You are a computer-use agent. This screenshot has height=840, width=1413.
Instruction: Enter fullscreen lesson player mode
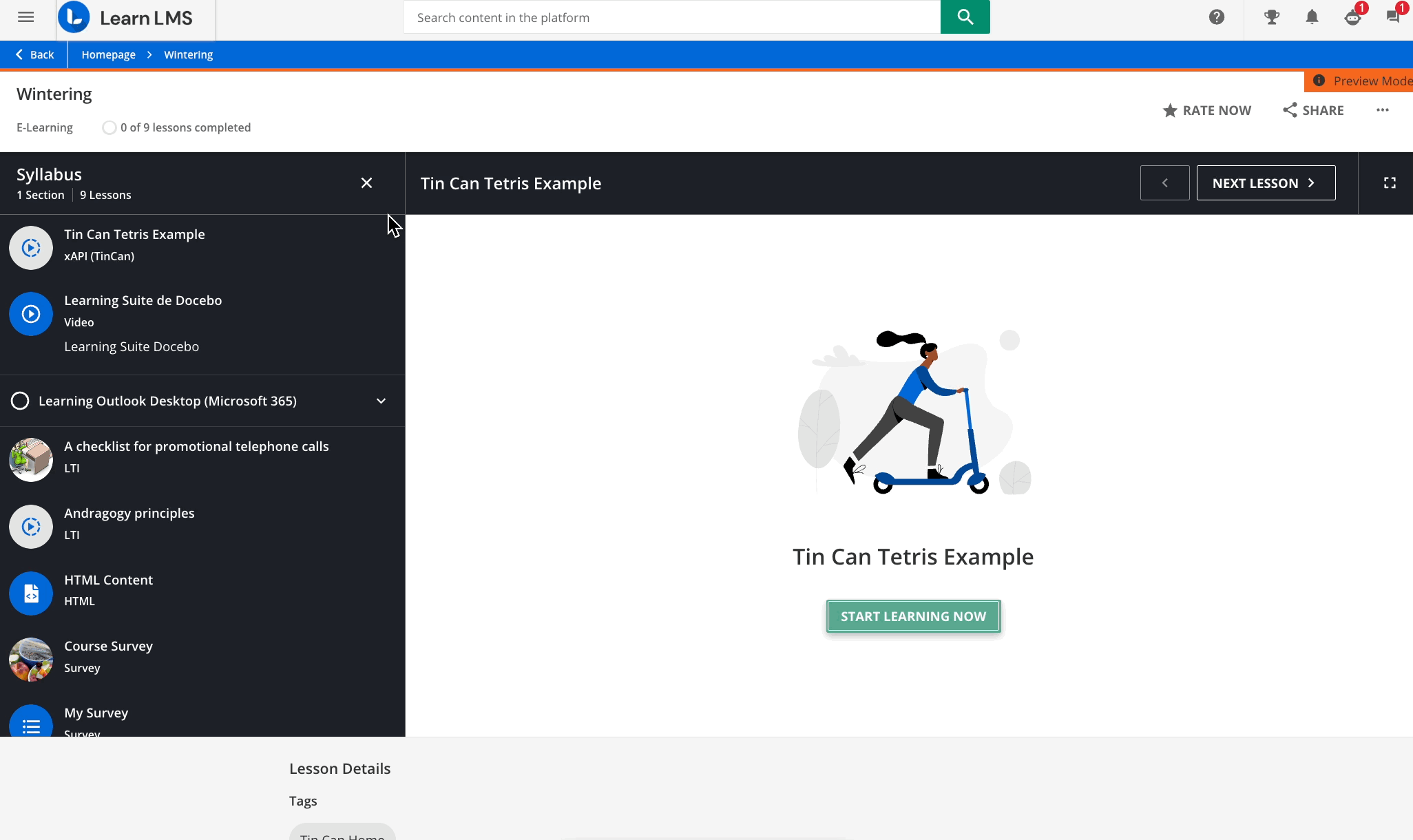(x=1390, y=183)
